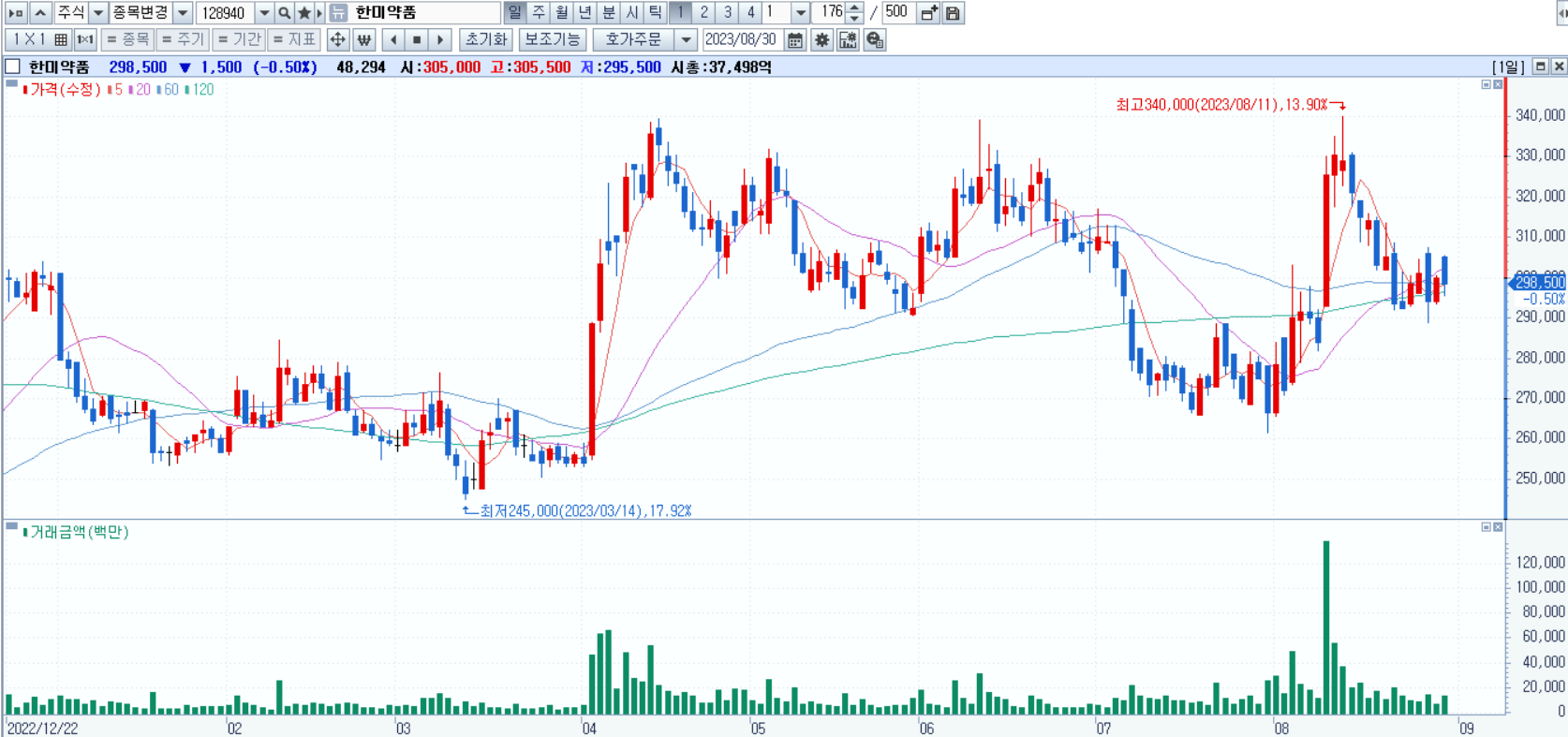
Task: Select the 일 daily period tab
Action: click(515, 13)
